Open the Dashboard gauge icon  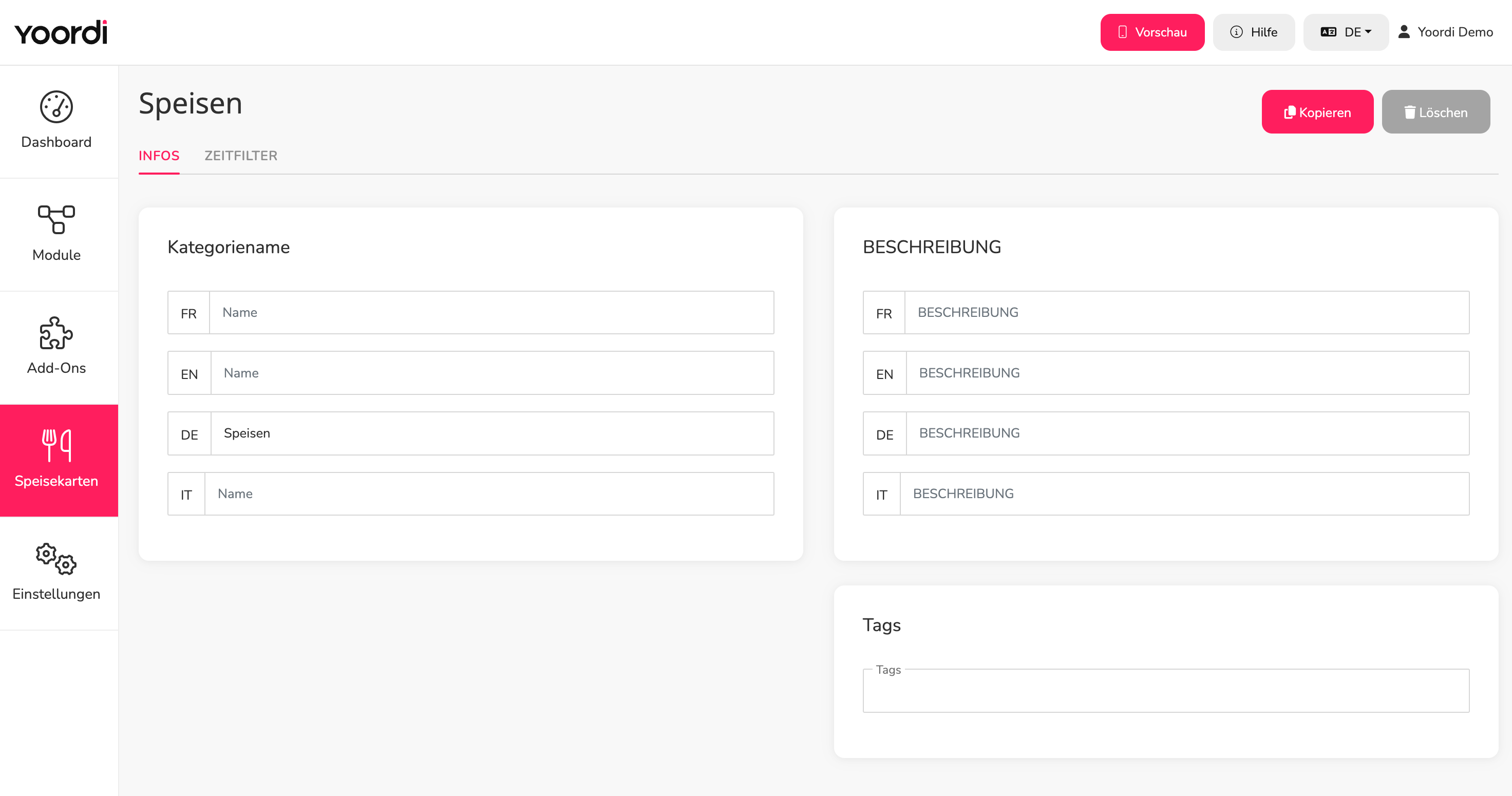pyautogui.click(x=56, y=107)
